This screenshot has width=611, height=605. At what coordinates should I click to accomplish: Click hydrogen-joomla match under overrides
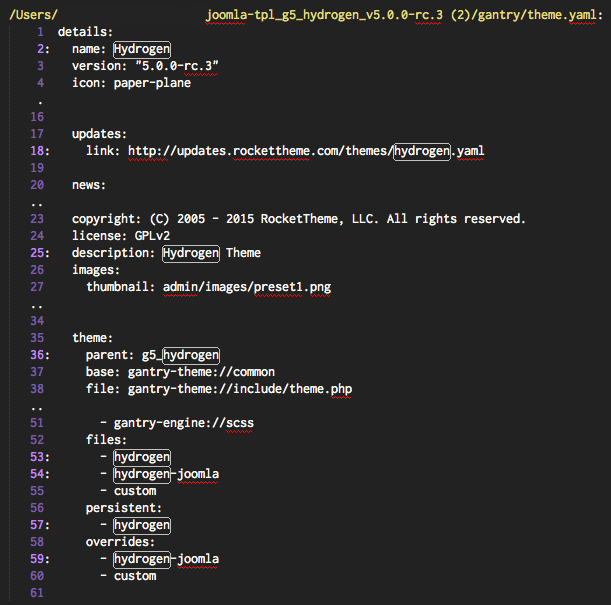[142, 559]
